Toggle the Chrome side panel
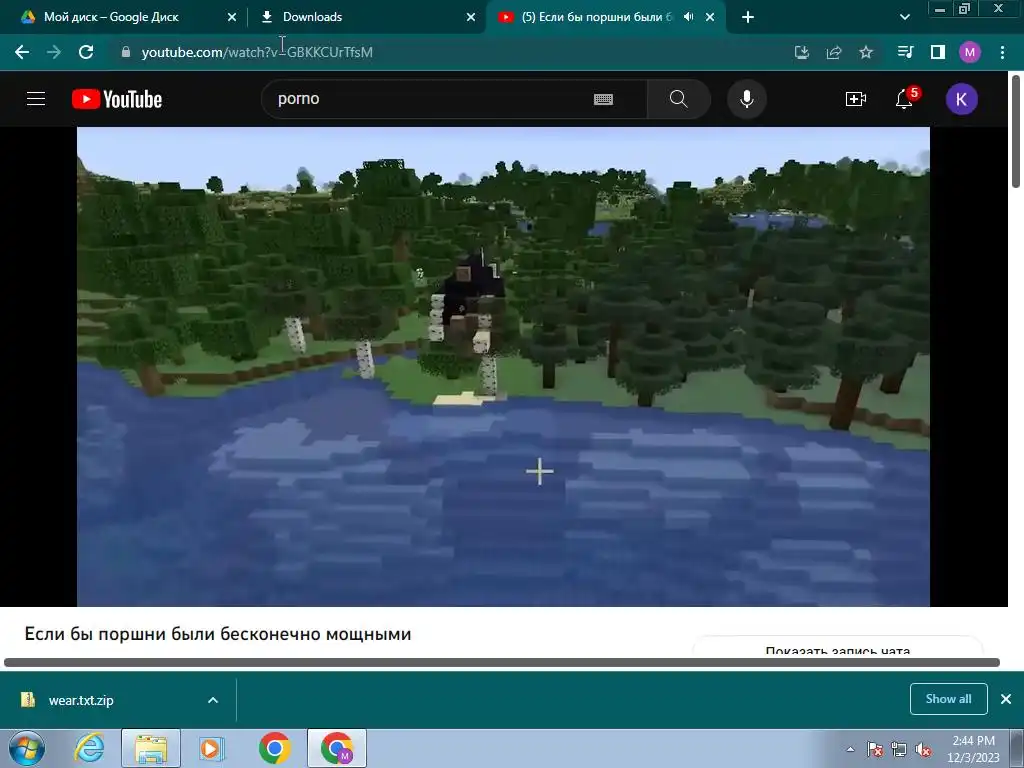1024x768 pixels. (938, 52)
